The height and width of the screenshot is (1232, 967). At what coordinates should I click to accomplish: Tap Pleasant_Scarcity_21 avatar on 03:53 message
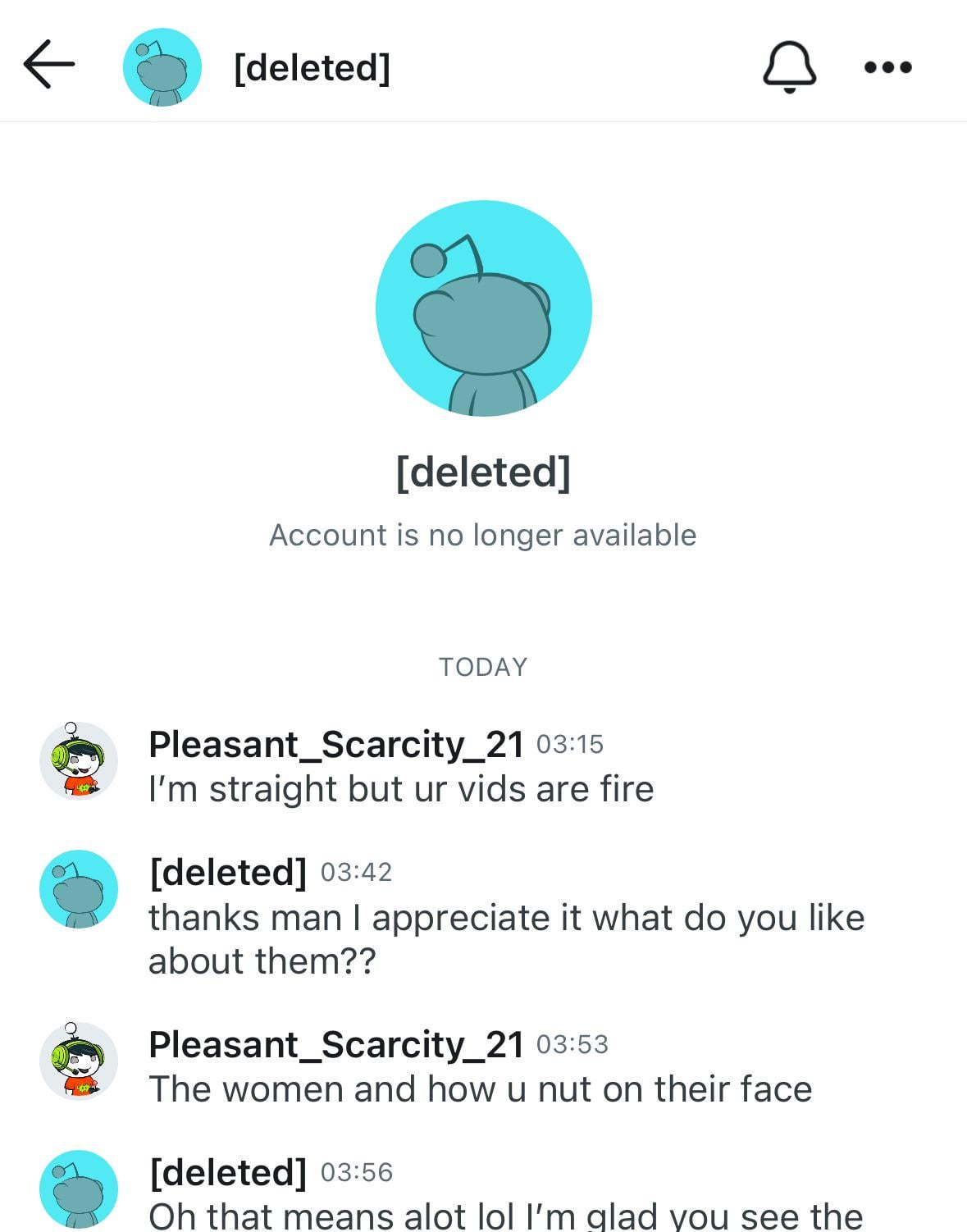click(79, 1061)
